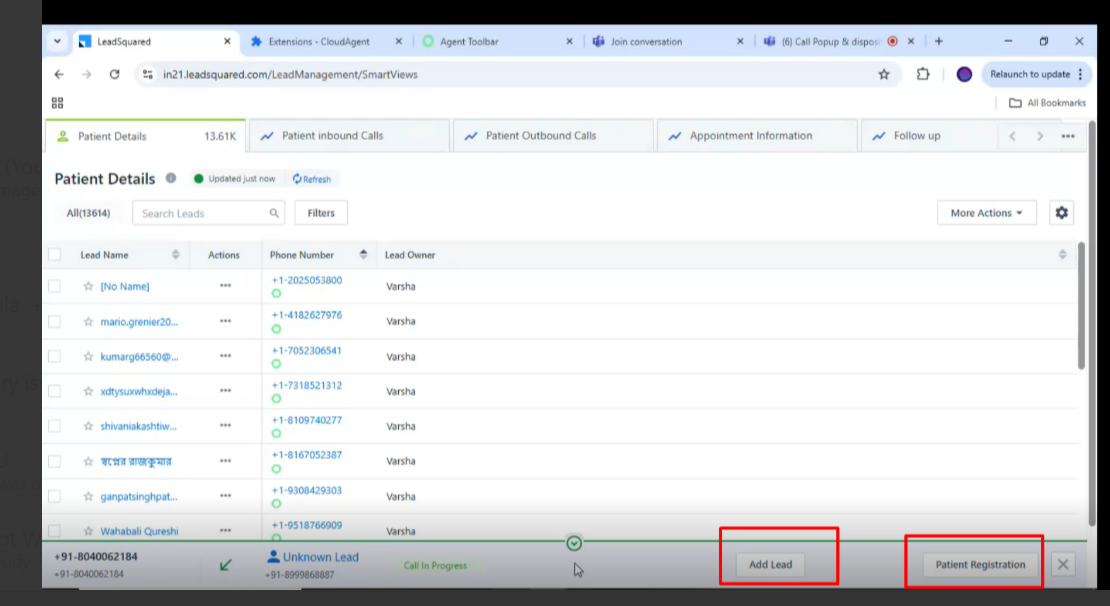1110x606 pixels.
Task: Click the Patient Registration button
Action: point(980,565)
